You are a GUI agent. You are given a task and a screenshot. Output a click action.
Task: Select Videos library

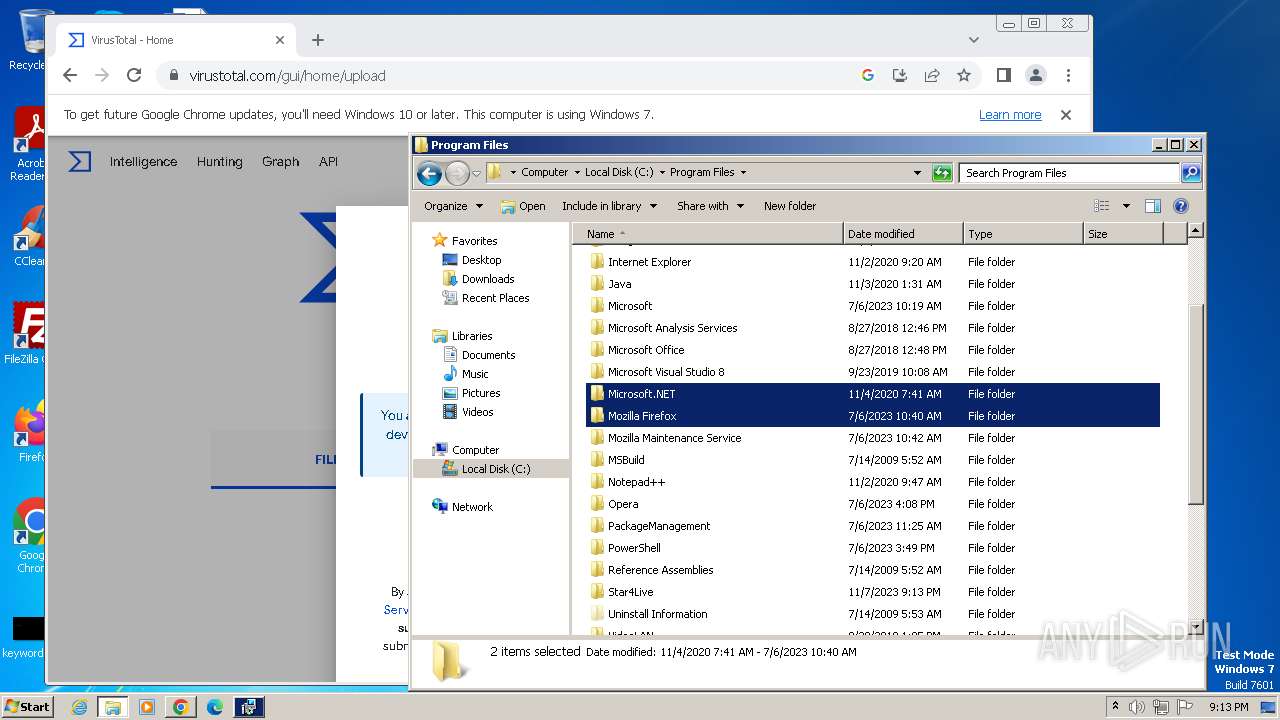coord(477,412)
